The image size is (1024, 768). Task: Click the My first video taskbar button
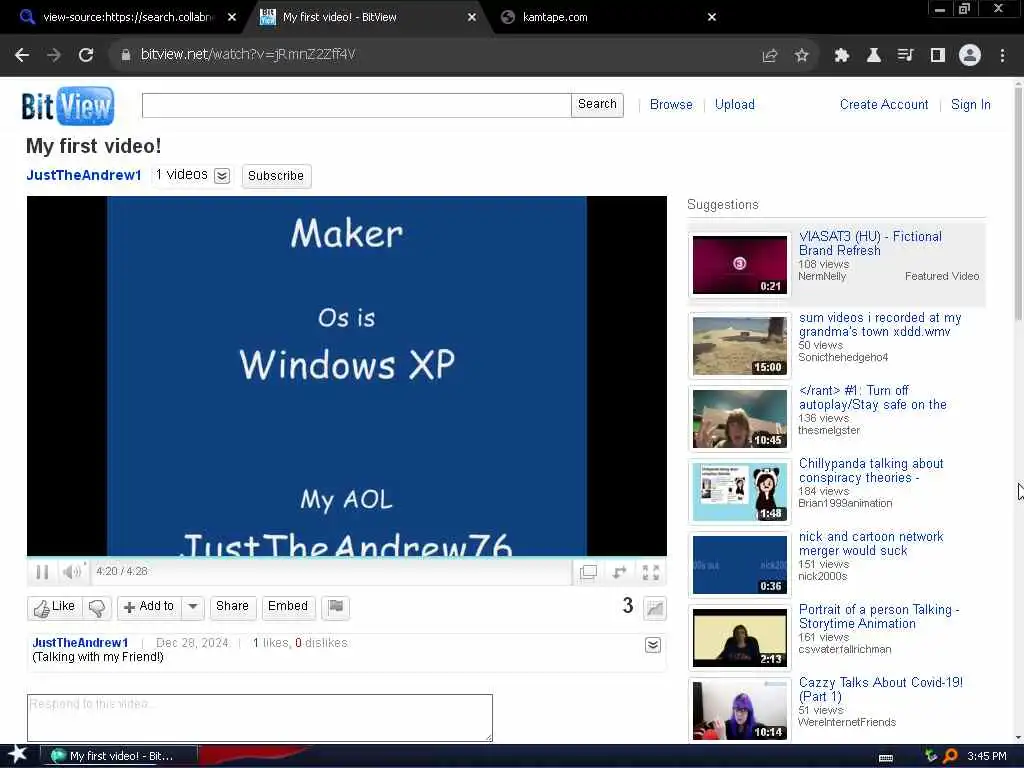click(x=120, y=756)
